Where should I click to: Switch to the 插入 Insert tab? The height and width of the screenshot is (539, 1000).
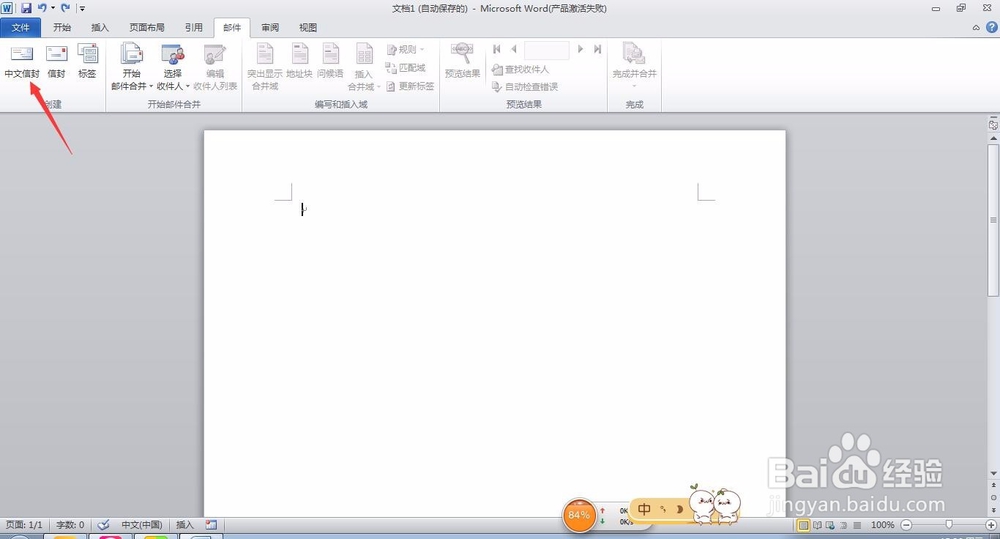coord(100,27)
